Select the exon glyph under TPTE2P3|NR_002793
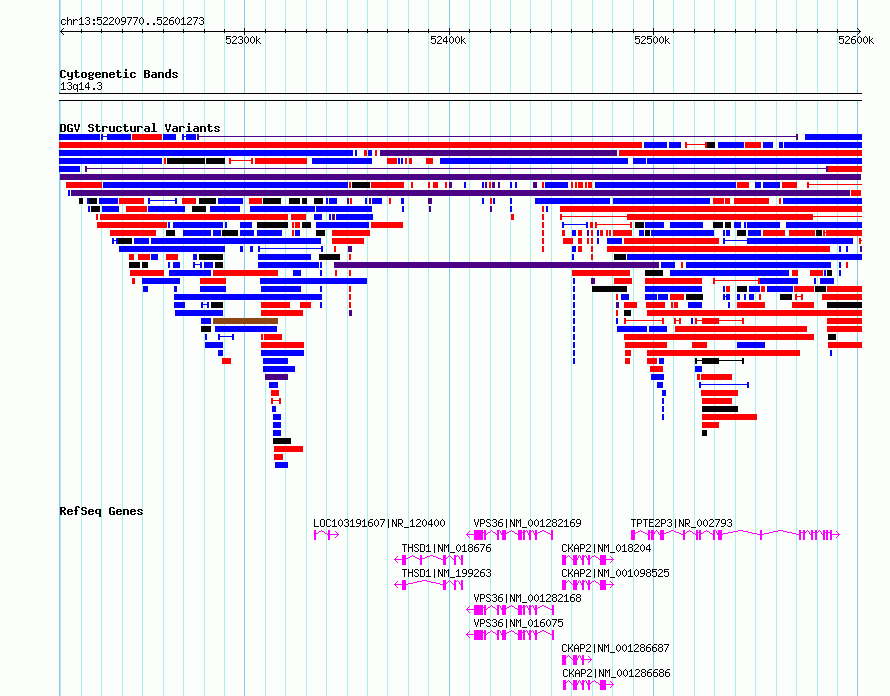The height and width of the screenshot is (696, 890). 735,535
